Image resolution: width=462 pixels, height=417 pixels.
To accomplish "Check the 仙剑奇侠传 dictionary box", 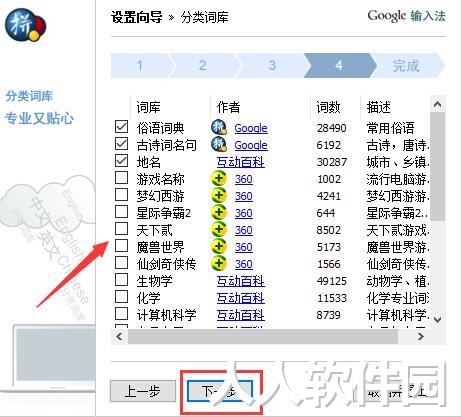I will tap(121, 263).
